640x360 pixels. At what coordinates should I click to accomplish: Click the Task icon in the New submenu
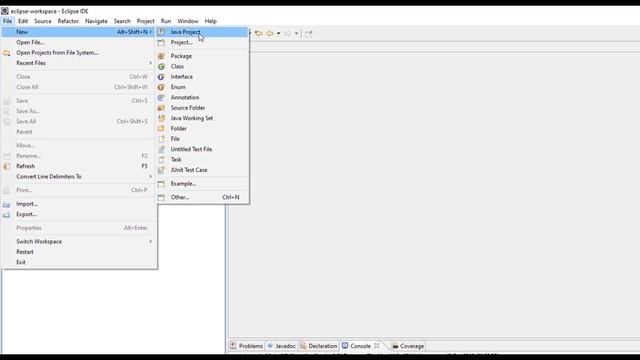161,160
